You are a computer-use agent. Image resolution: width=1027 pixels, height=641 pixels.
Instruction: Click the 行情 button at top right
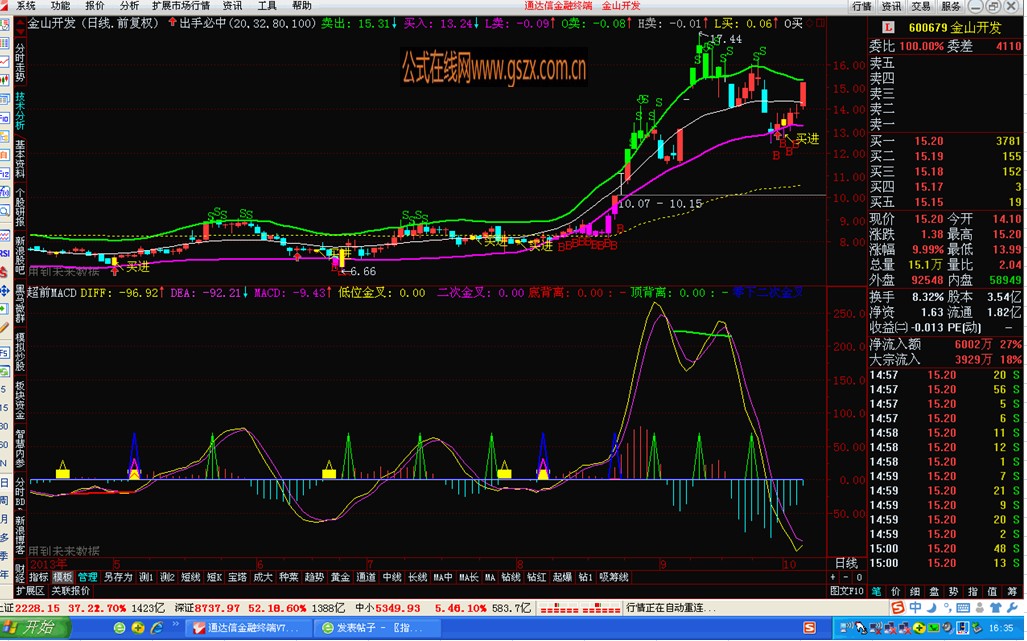click(862, 6)
